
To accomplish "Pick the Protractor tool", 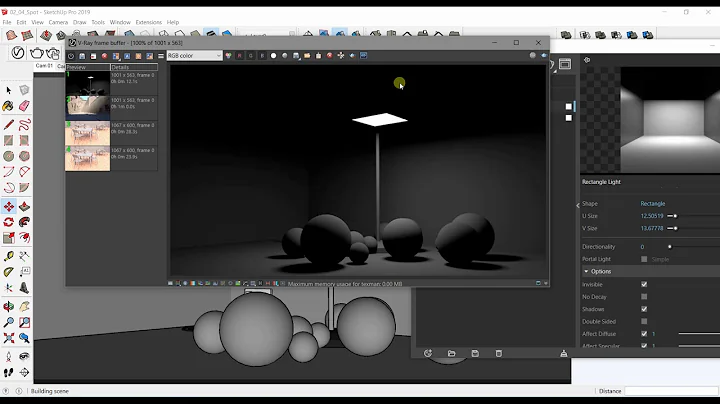I will coord(9,272).
